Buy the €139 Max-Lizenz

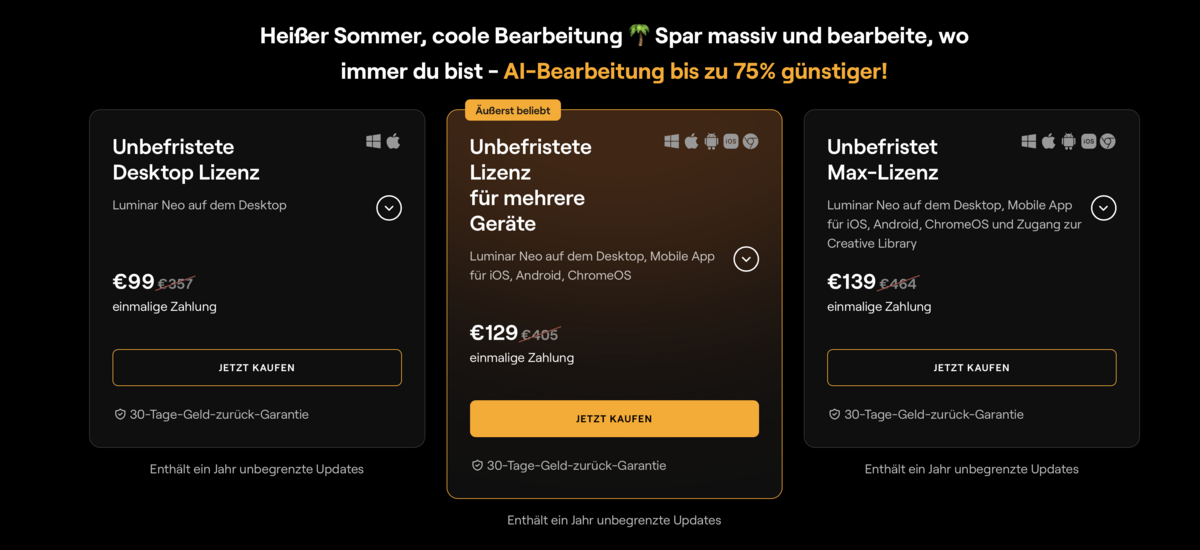(x=971, y=368)
